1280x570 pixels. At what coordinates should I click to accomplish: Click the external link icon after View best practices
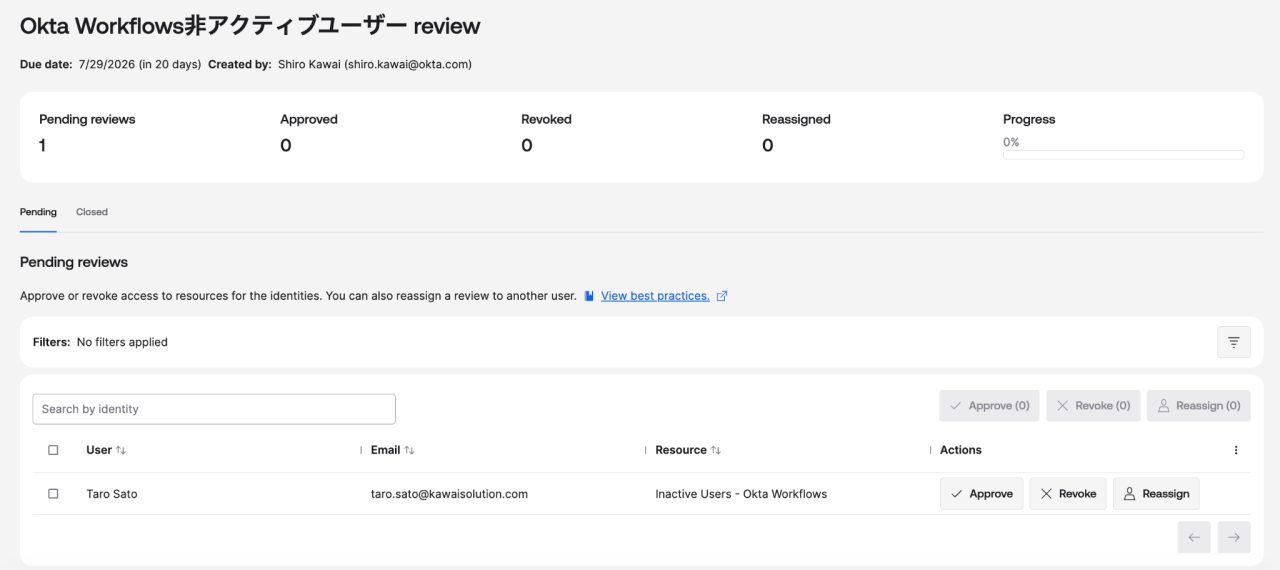click(x=722, y=296)
